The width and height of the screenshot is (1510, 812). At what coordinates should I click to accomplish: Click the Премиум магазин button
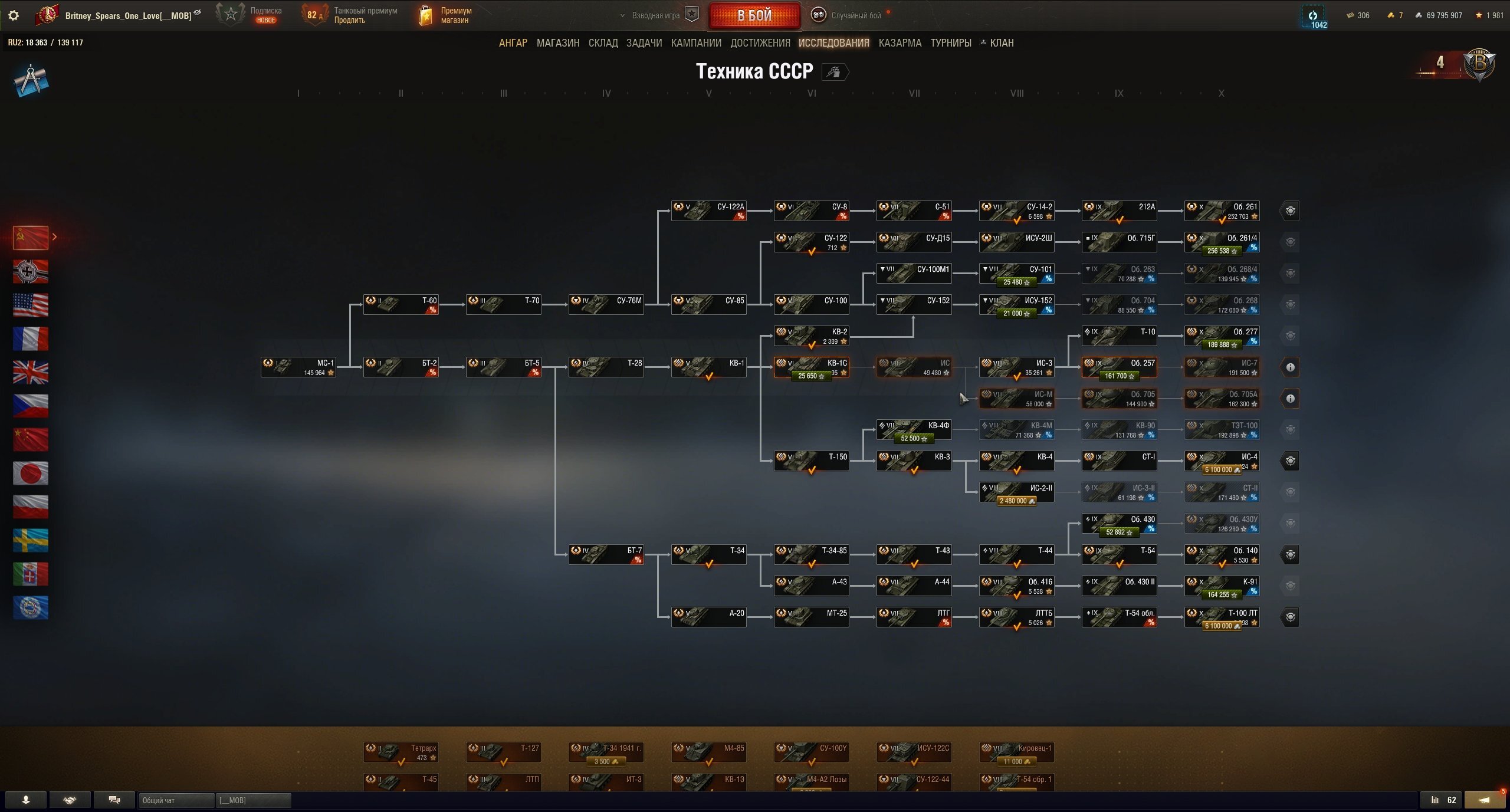[445, 15]
